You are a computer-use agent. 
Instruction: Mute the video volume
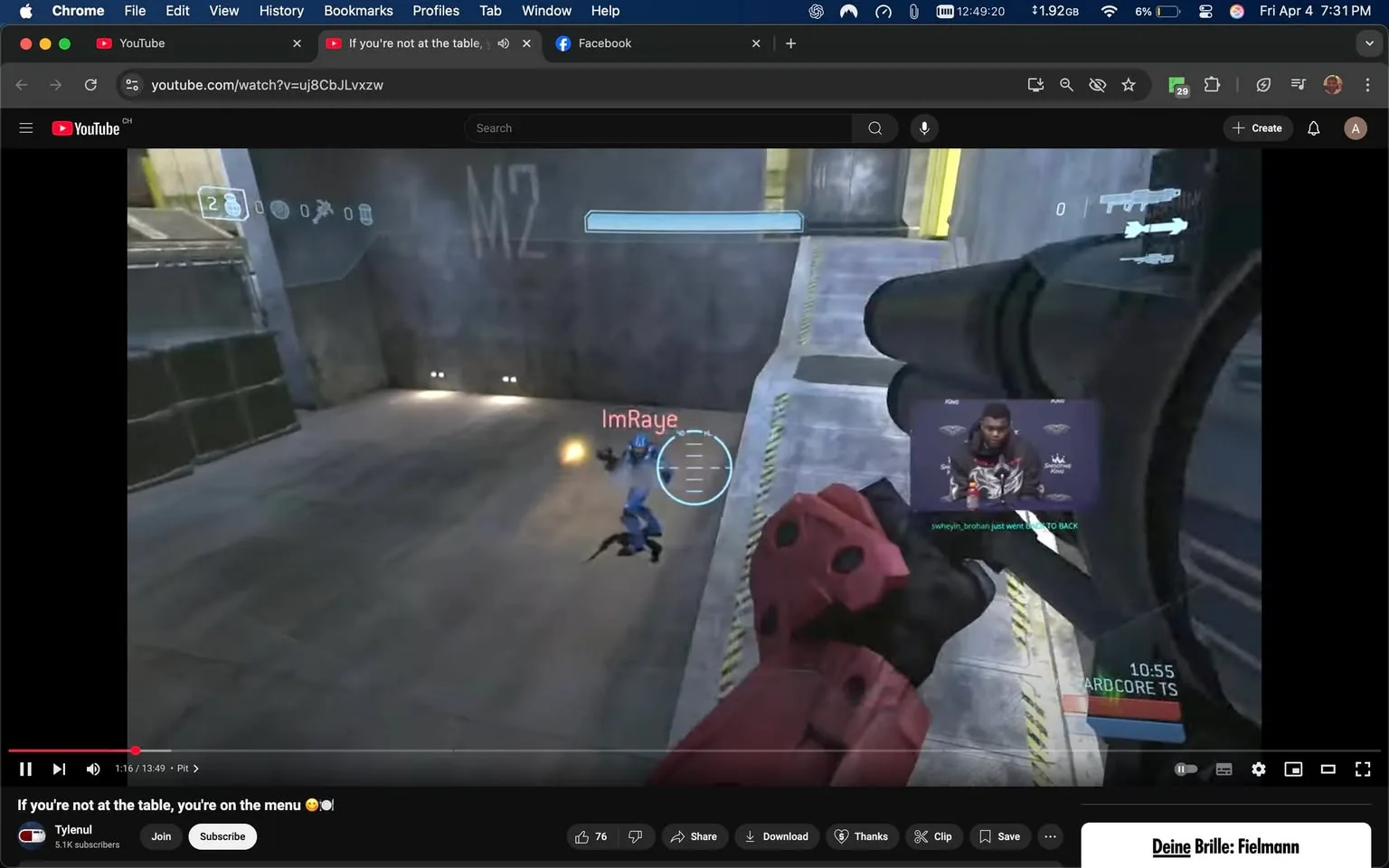92,769
